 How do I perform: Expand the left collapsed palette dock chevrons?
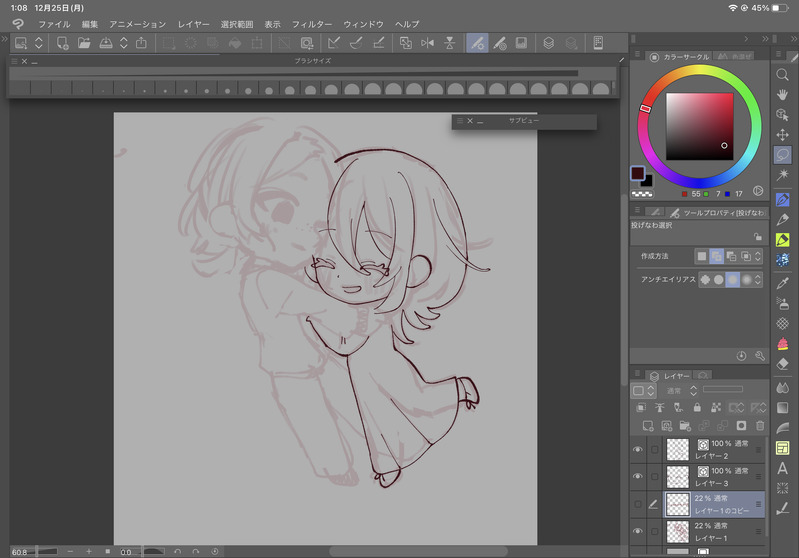click(x=5, y=39)
